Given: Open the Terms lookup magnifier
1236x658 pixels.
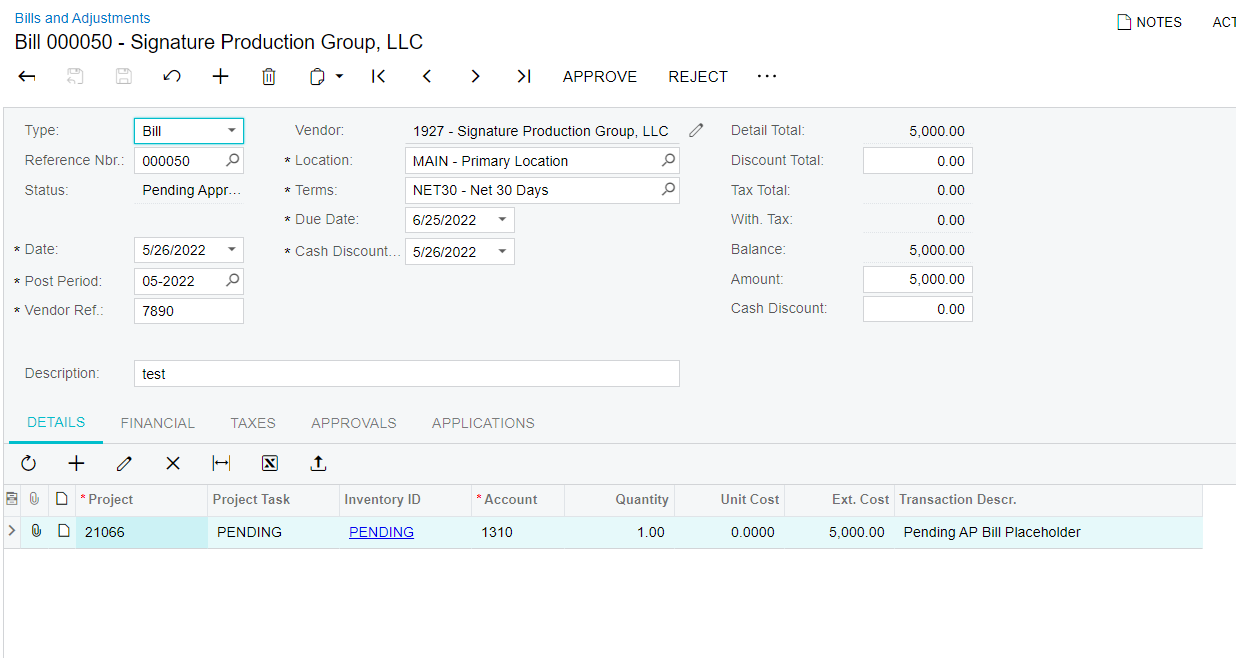Looking at the screenshot, I should [668, 189].
